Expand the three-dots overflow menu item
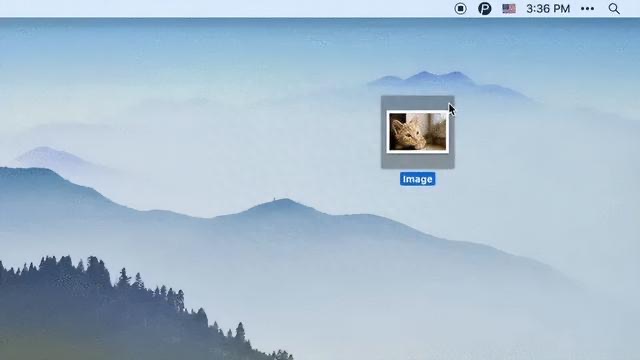The height and width of the screenshot is (360, 640). 587,9
